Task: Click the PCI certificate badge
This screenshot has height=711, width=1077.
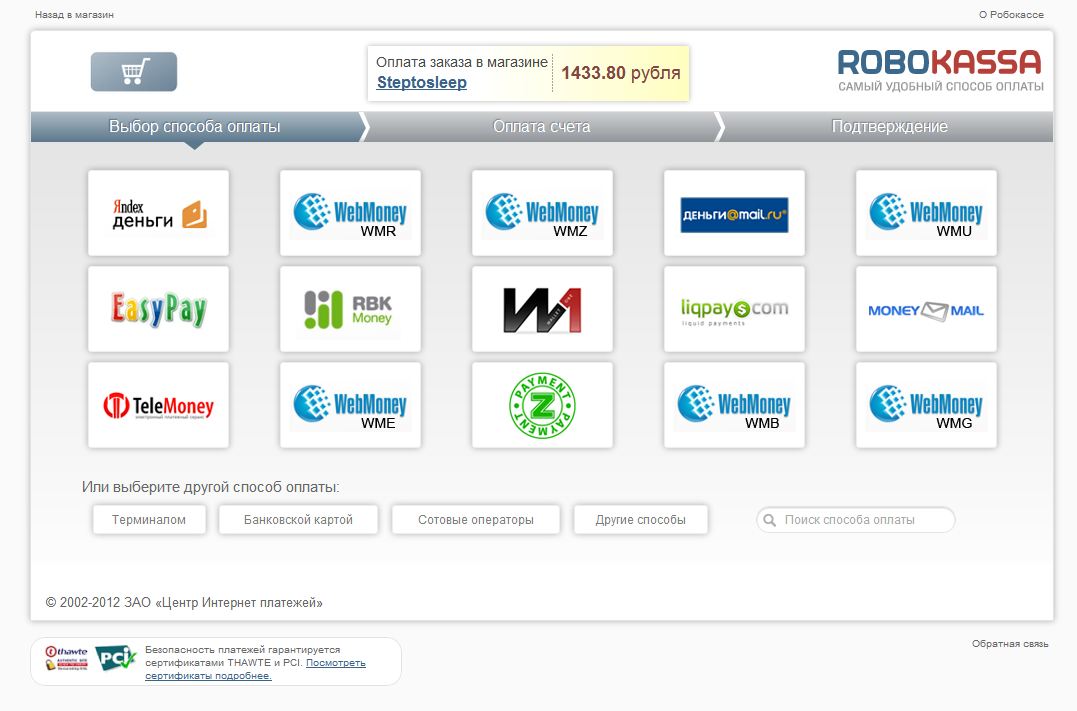Action: 115,658
